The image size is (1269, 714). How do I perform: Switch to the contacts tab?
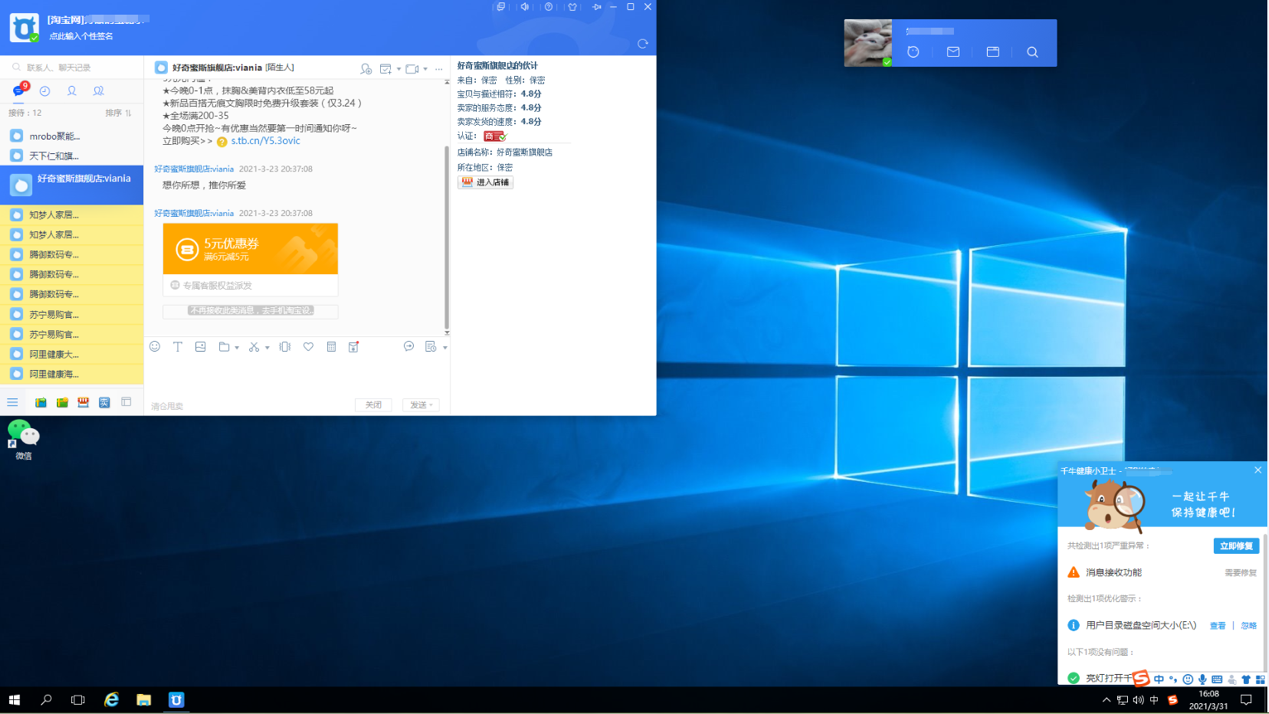pyautogui.click(x=72, y=91)
